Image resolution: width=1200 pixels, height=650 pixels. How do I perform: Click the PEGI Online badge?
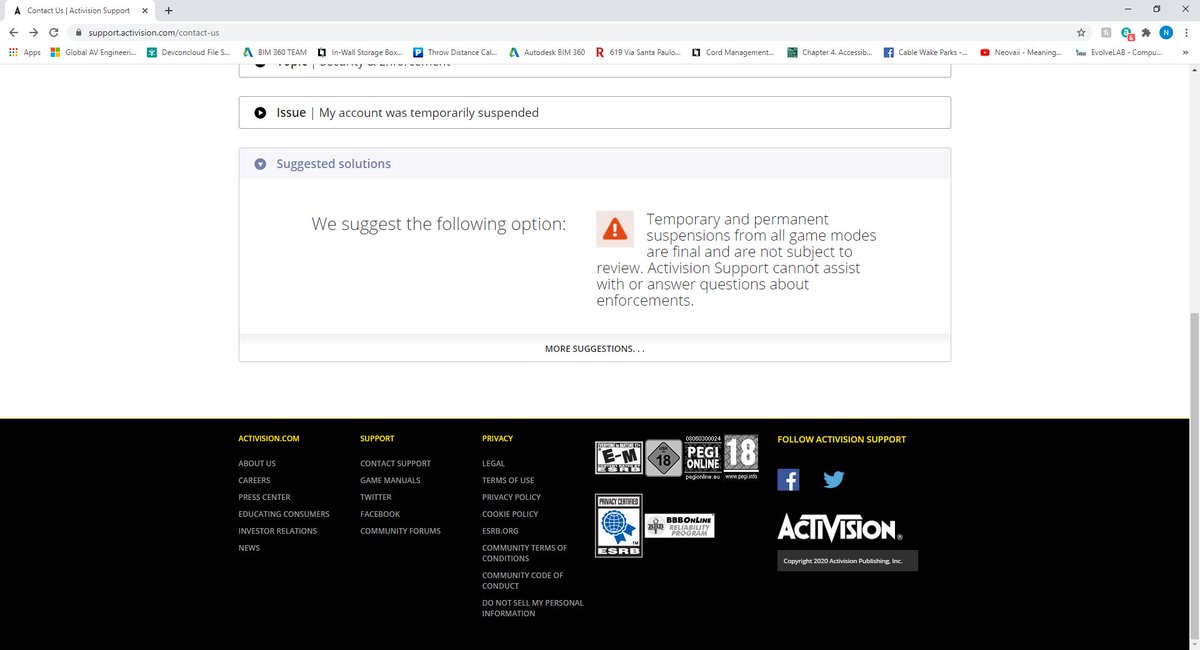701,457
